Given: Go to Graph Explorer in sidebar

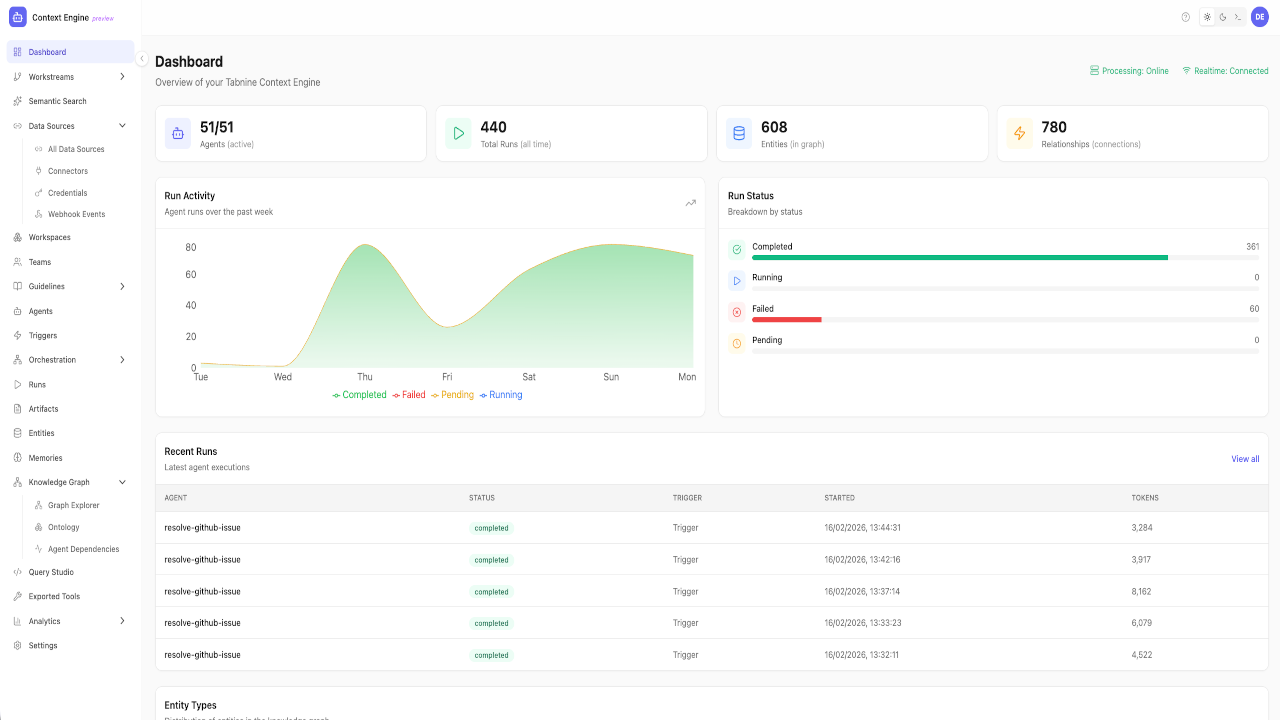Looking at the screenshot, I should click(x=73, y=506).
